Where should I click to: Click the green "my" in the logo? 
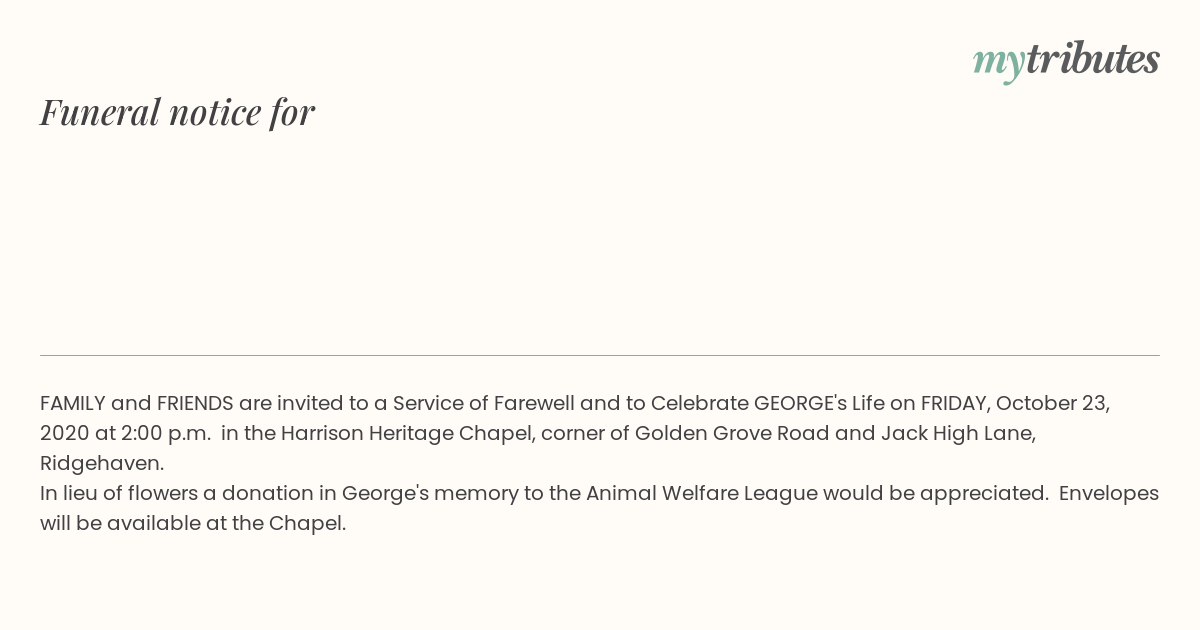click(x=998, y=63)
